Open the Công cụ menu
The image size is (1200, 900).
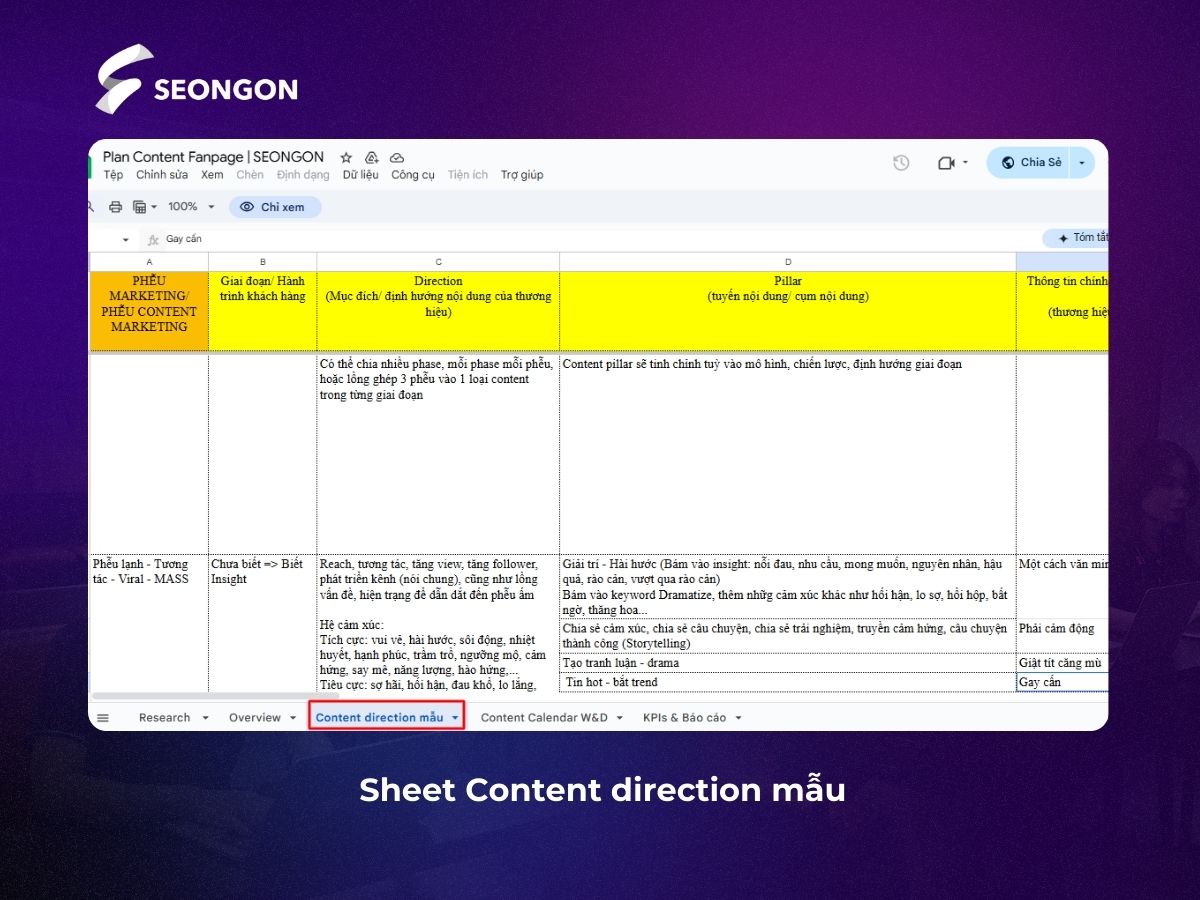pos(413,175)
